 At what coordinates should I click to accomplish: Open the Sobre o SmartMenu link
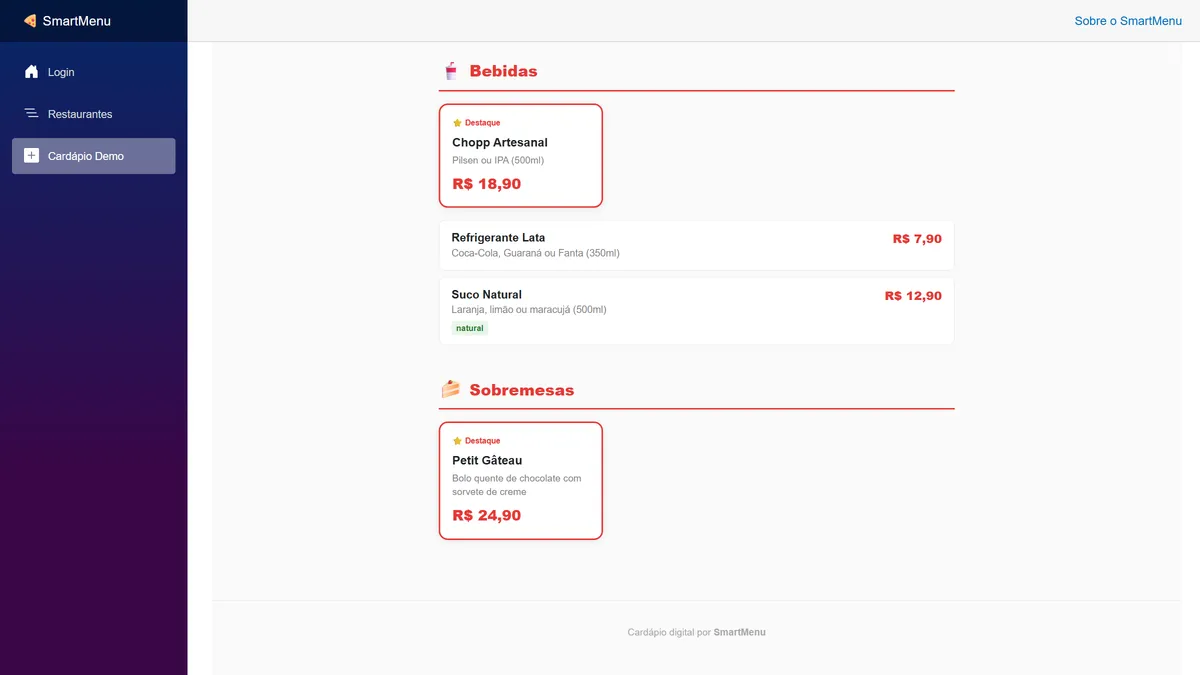pyautogui.click(x=1128, y=21)
